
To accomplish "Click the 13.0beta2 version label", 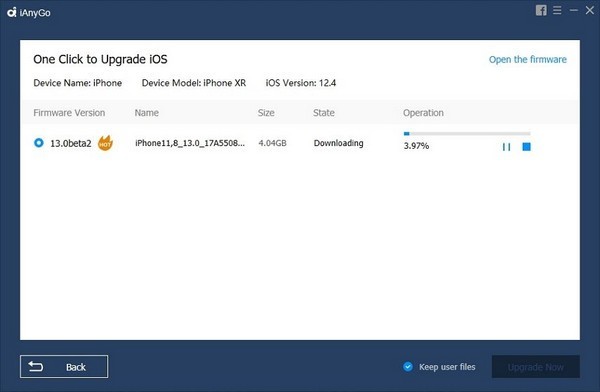I will click(71, 144).
